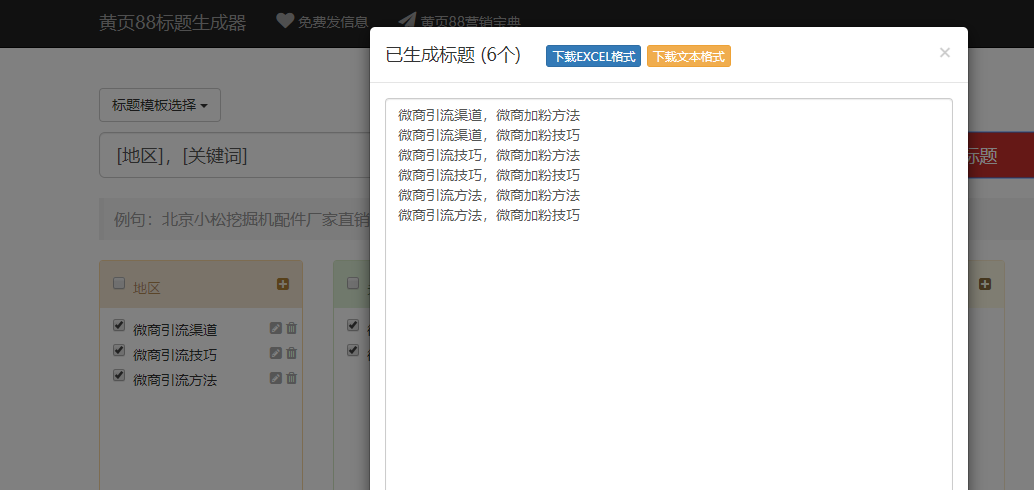Uncheck the 微商引流技巧 checkbox

coord(119,350)
